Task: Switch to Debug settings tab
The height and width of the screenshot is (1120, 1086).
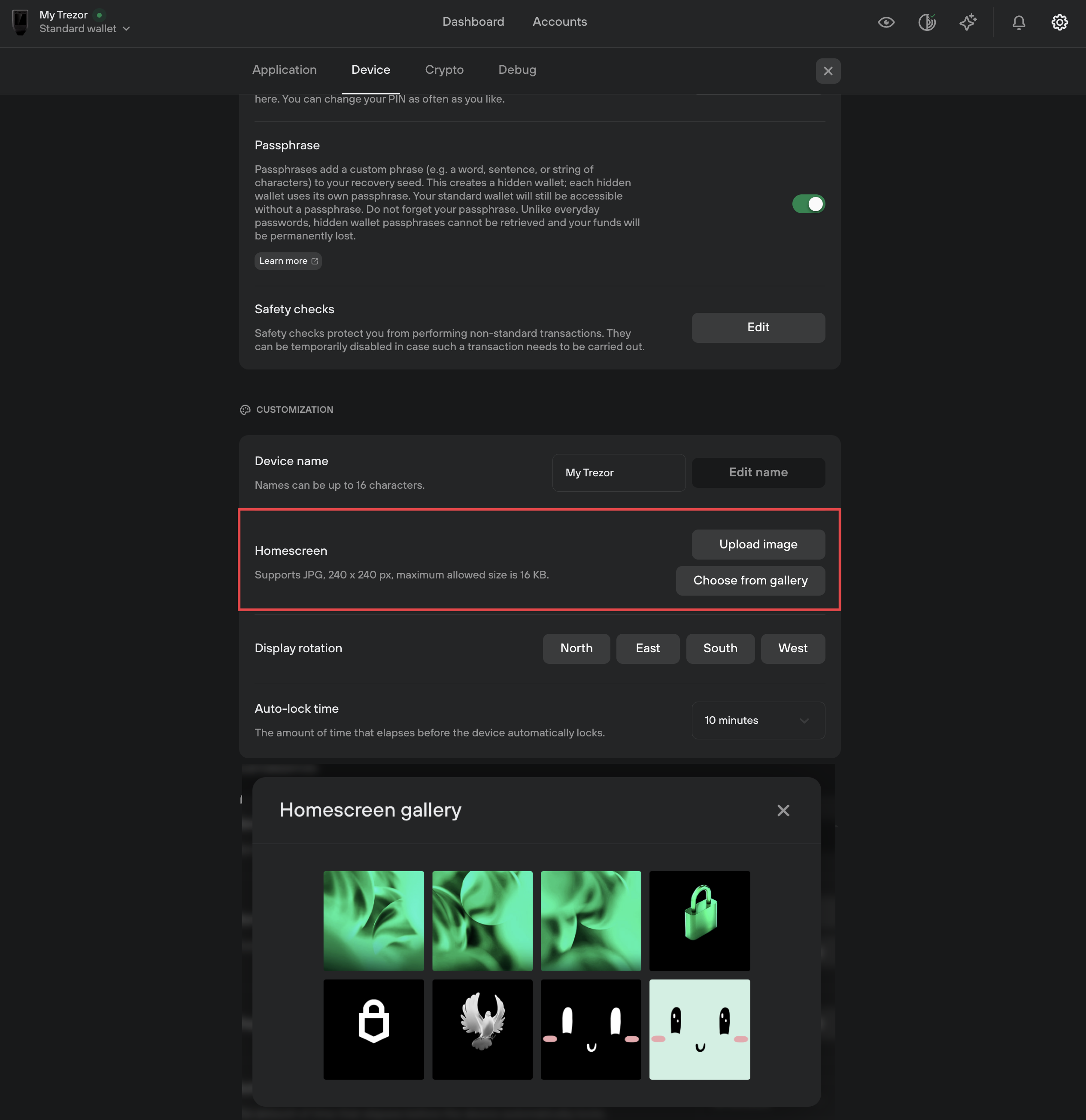Action: tap(517, 70)
